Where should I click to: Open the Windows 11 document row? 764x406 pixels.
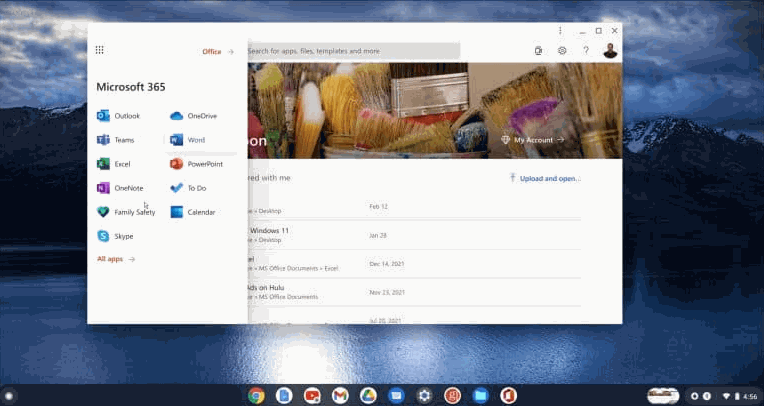[x=414, y=235]
